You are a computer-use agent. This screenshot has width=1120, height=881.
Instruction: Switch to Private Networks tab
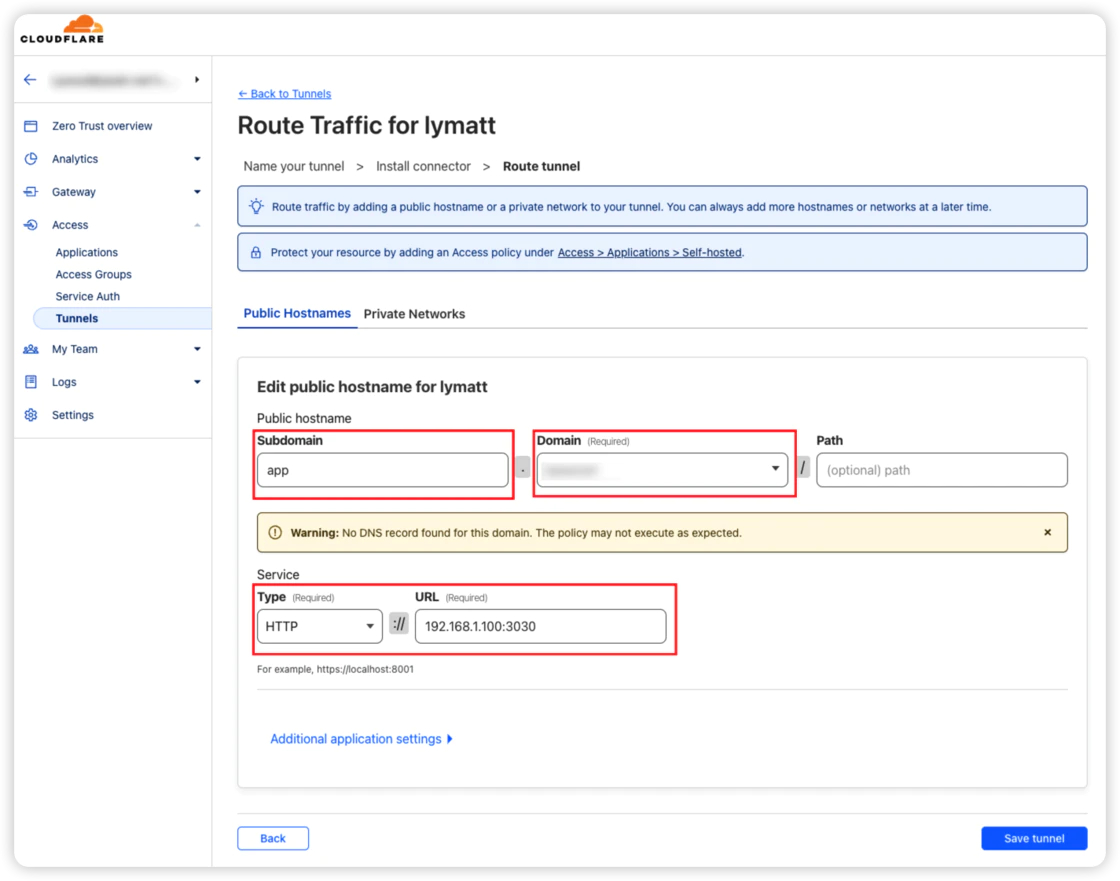(x=414, y=314)
